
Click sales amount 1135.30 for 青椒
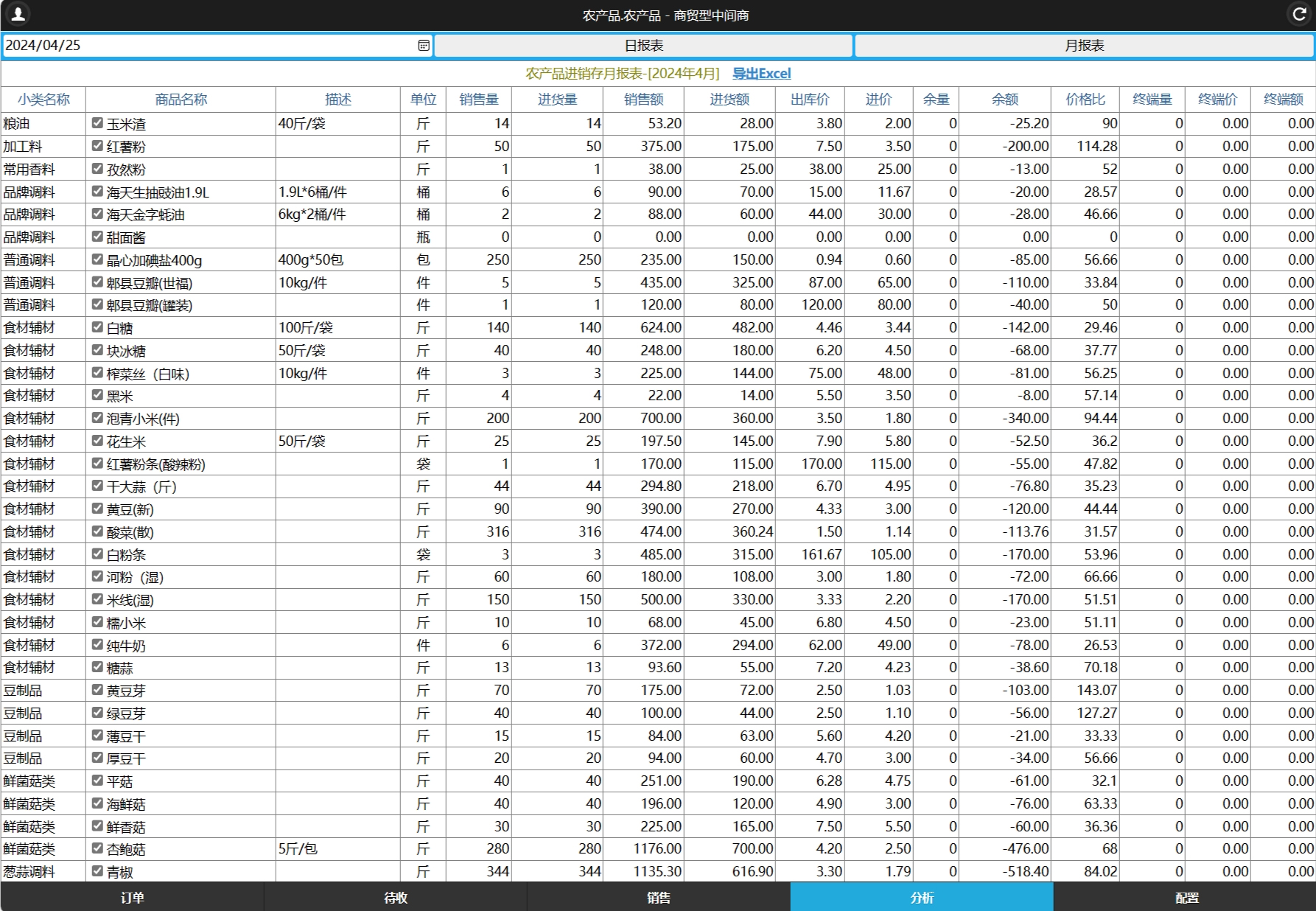(657, 872)
